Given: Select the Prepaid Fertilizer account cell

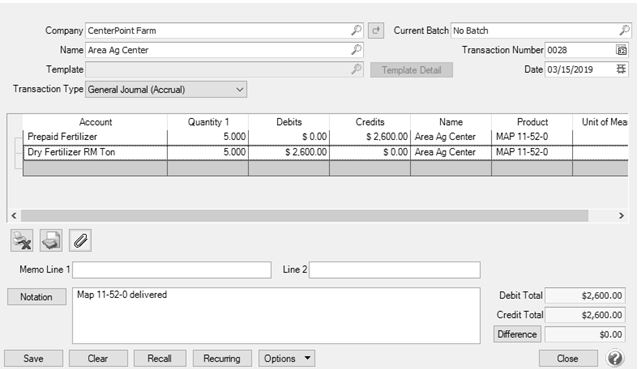Looking at the screenshot, I should (x=95, y=137).
